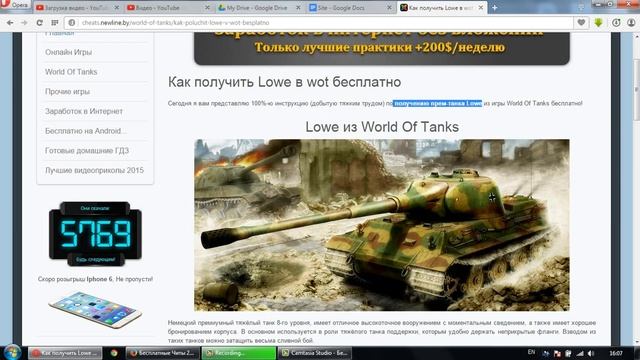Click the iPhone 6 giveaway image
This screenshot has width=640, height=360.
(95, 309)
